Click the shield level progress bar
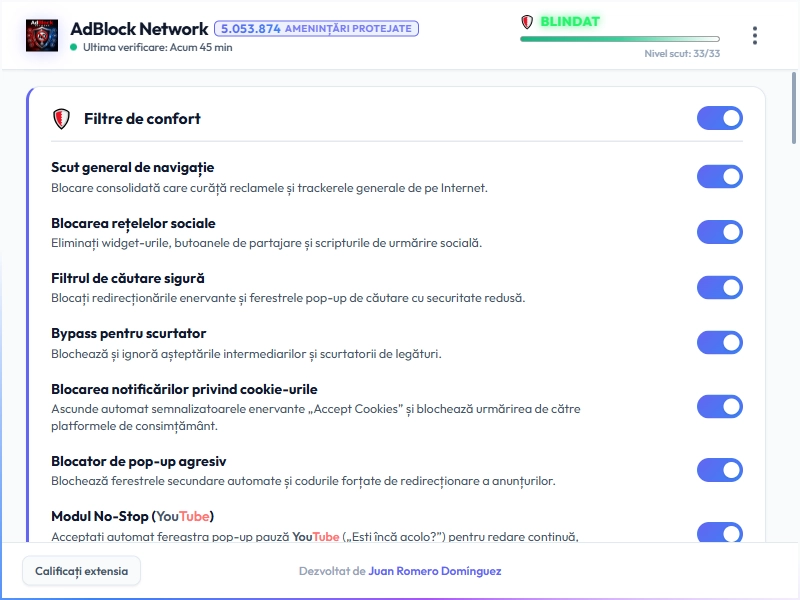Screen dimensions: 800x600 pyautogui.click(x=620, y=39)
